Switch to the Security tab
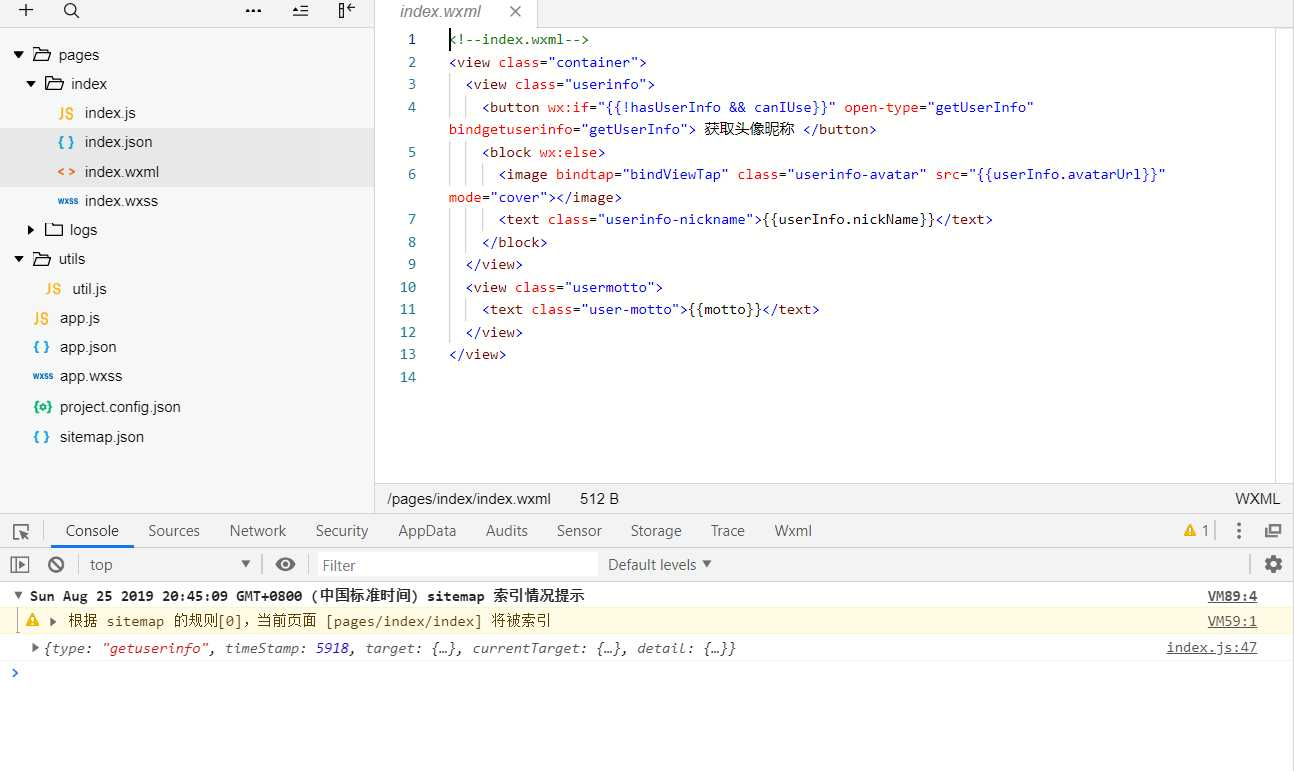 (x=342, y=531)
